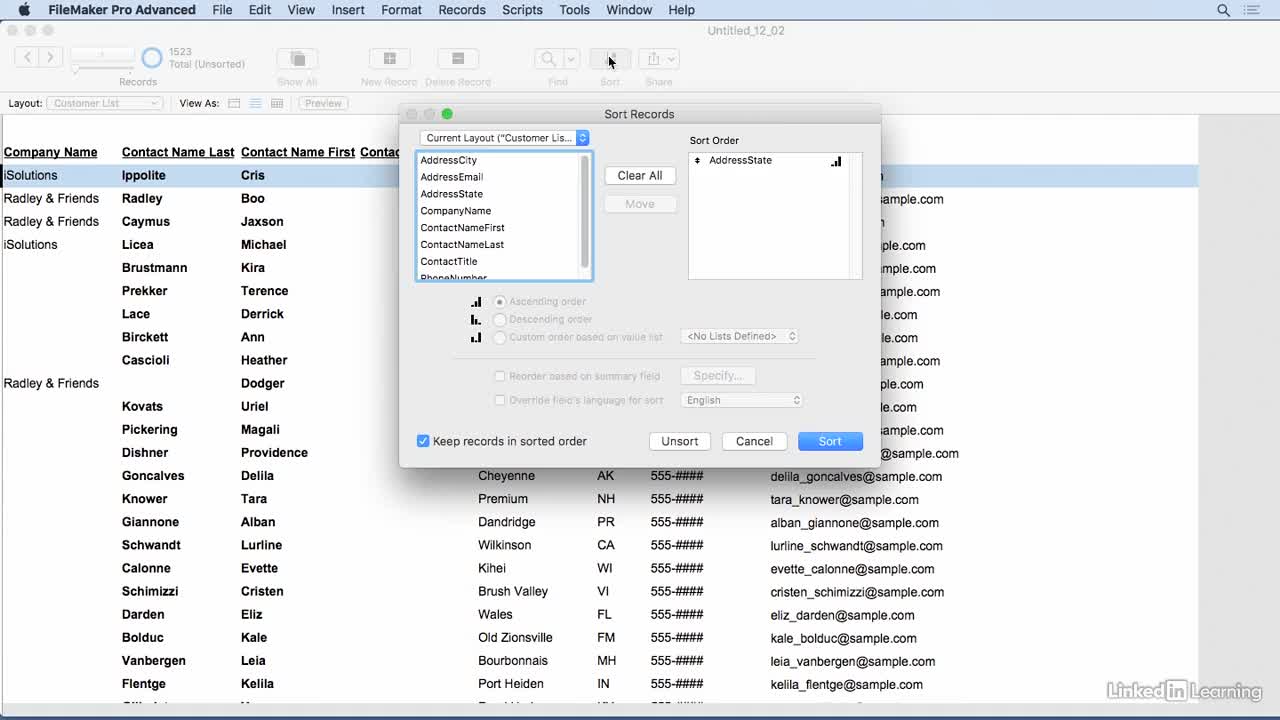Click the Old Zionsville city cell
Screen dimensions: 1280x720
click(x=515, y=638)
